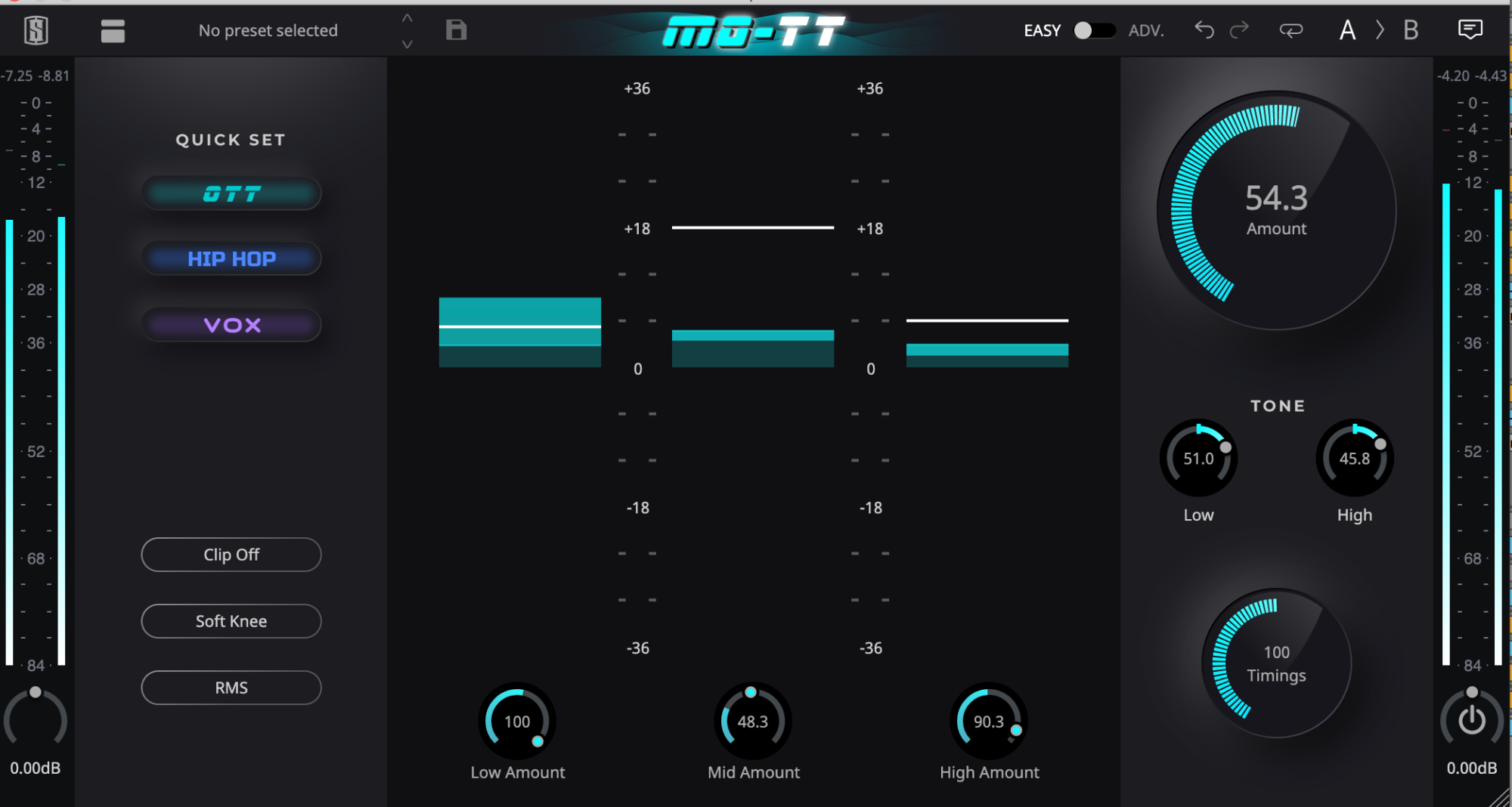
Task: Switch to ADV. mode label
Action: 1146,31
